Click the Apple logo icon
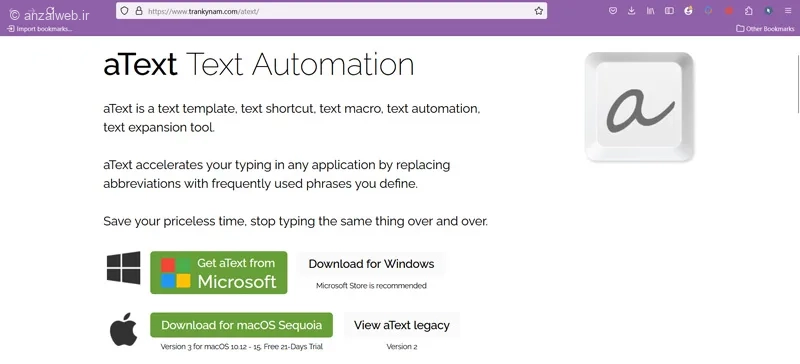Screen dimensions: 800x364 [x=123, y=329]
